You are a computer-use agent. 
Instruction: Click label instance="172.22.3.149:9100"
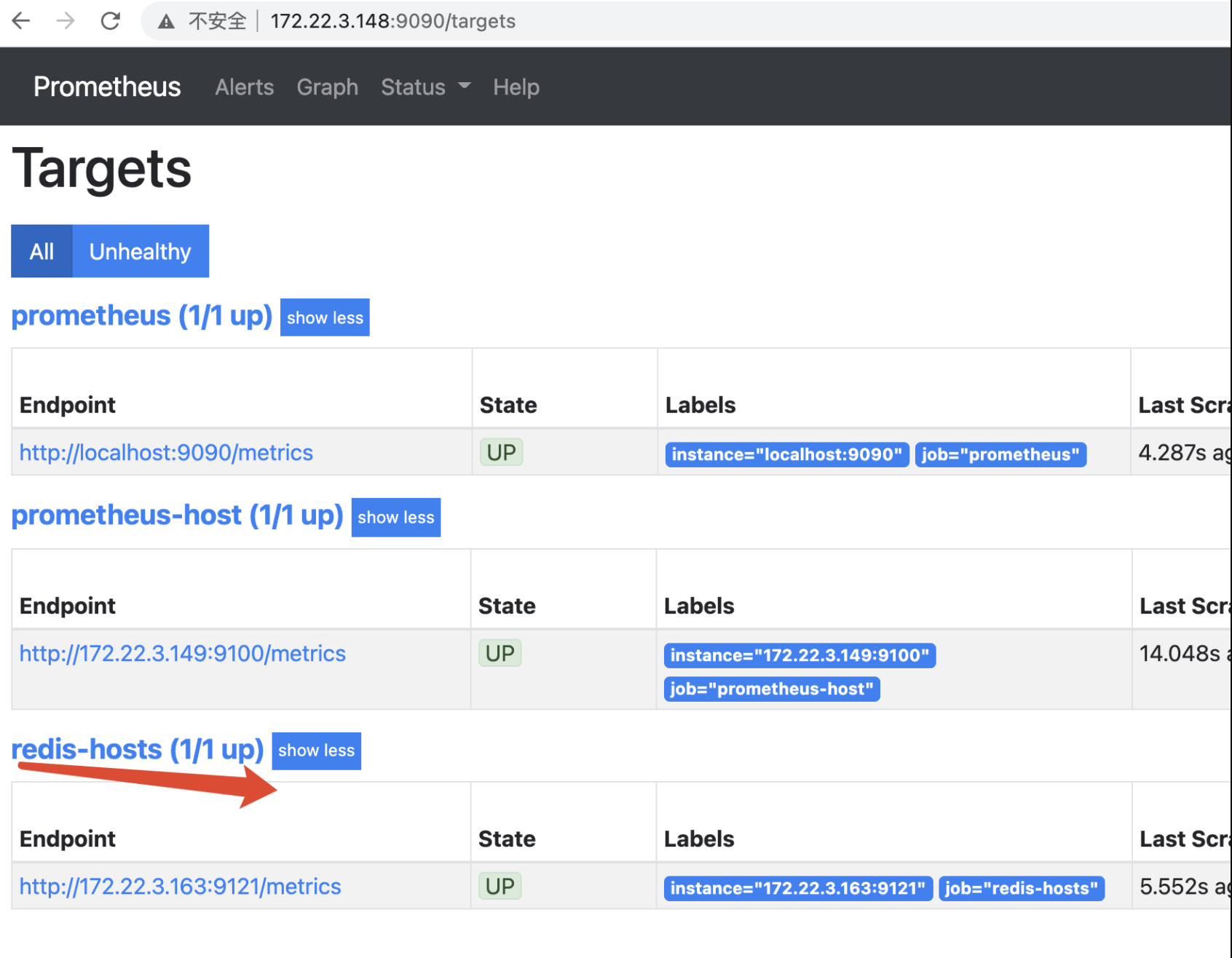(799, 655)
